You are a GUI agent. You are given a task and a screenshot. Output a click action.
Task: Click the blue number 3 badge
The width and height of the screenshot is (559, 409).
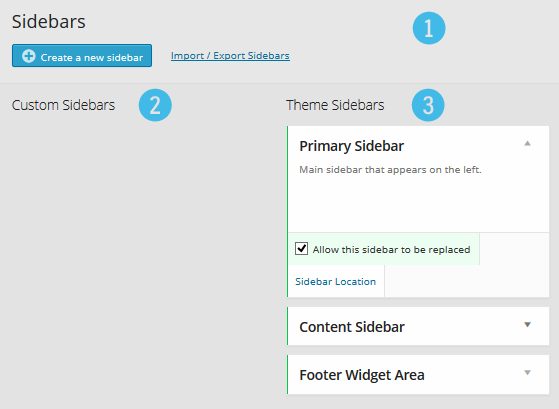[428, 105]
